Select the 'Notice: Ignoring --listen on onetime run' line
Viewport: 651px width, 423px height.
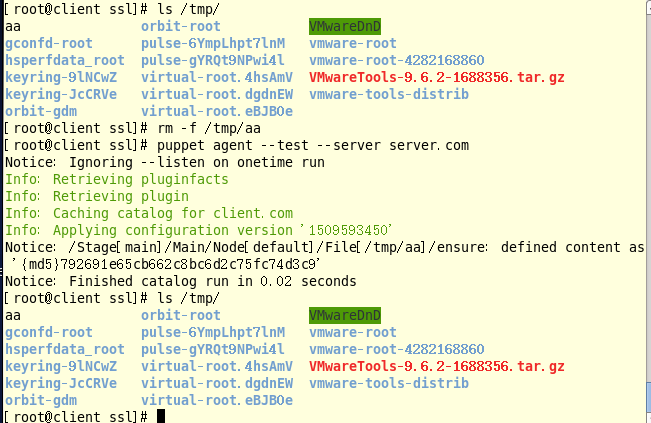click(165, 162)
